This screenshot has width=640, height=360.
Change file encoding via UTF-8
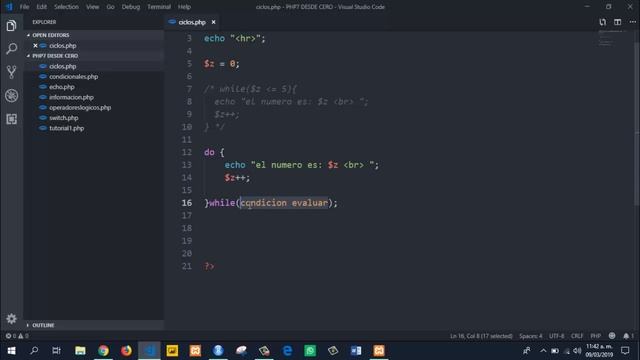pos(556,336)
